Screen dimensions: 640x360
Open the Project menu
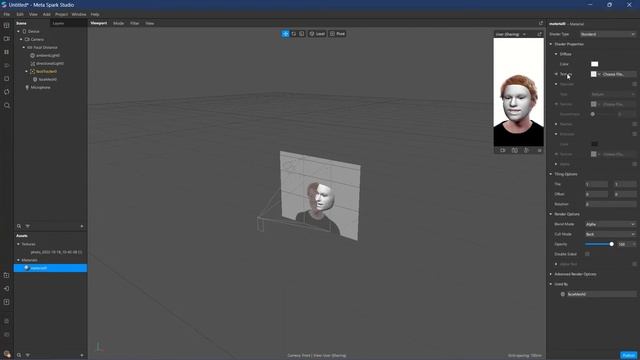pos(61,14)
